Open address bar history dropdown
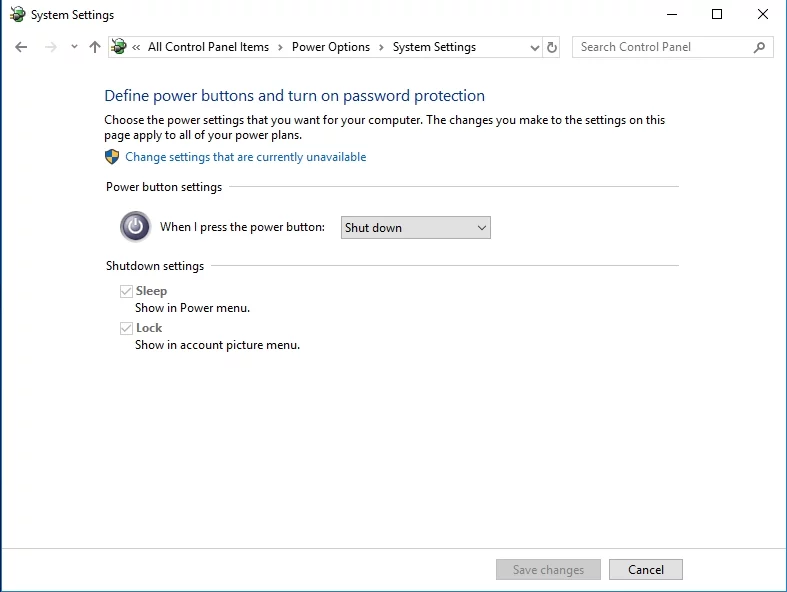The width and height of the screenshot is (787, 592). pos(535,48)
